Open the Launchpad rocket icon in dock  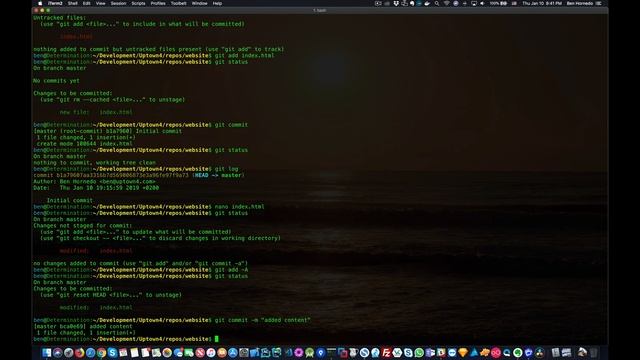pyautogui.click(x=69, y=353)
